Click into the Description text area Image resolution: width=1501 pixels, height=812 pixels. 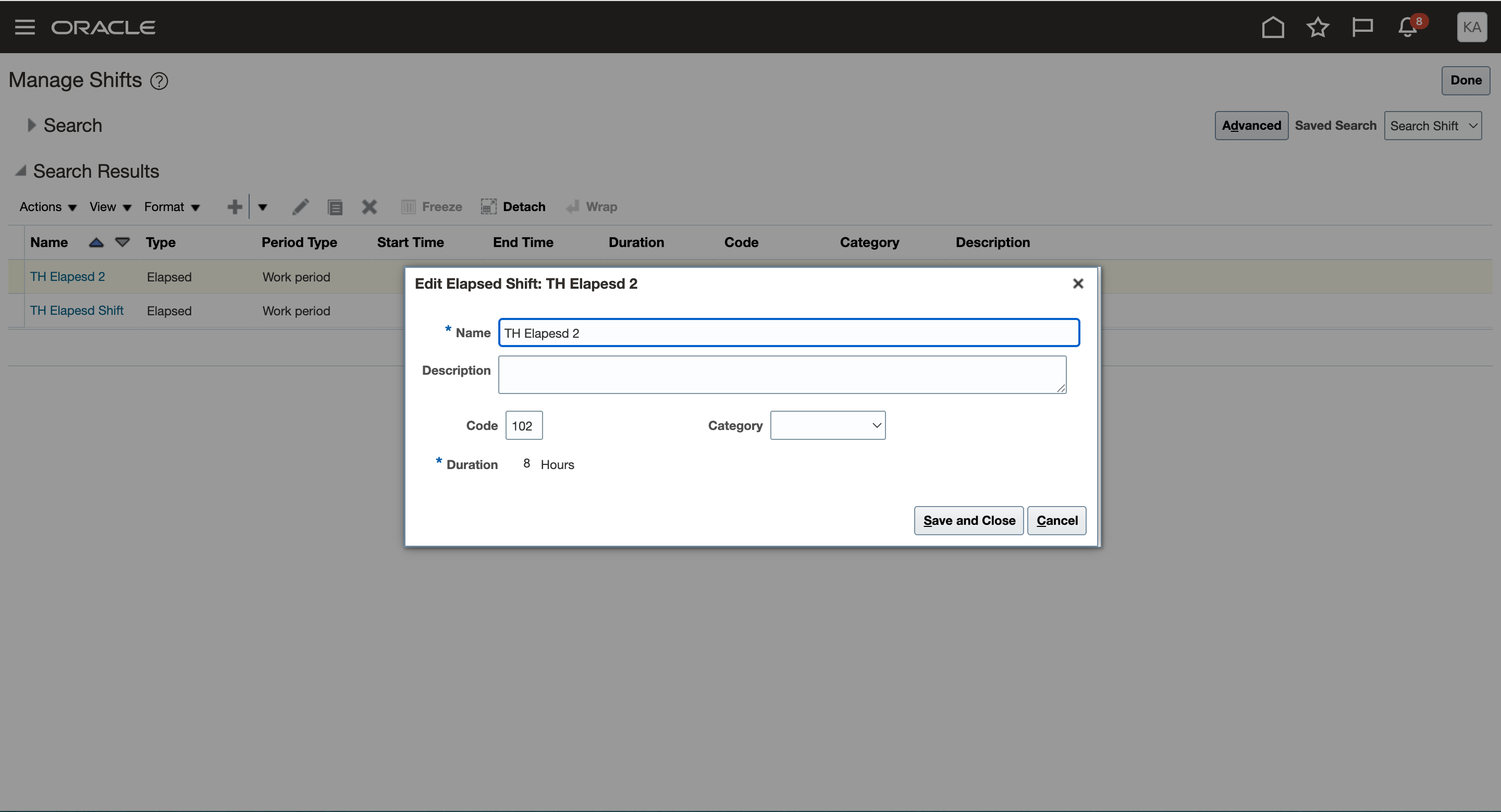782,375
